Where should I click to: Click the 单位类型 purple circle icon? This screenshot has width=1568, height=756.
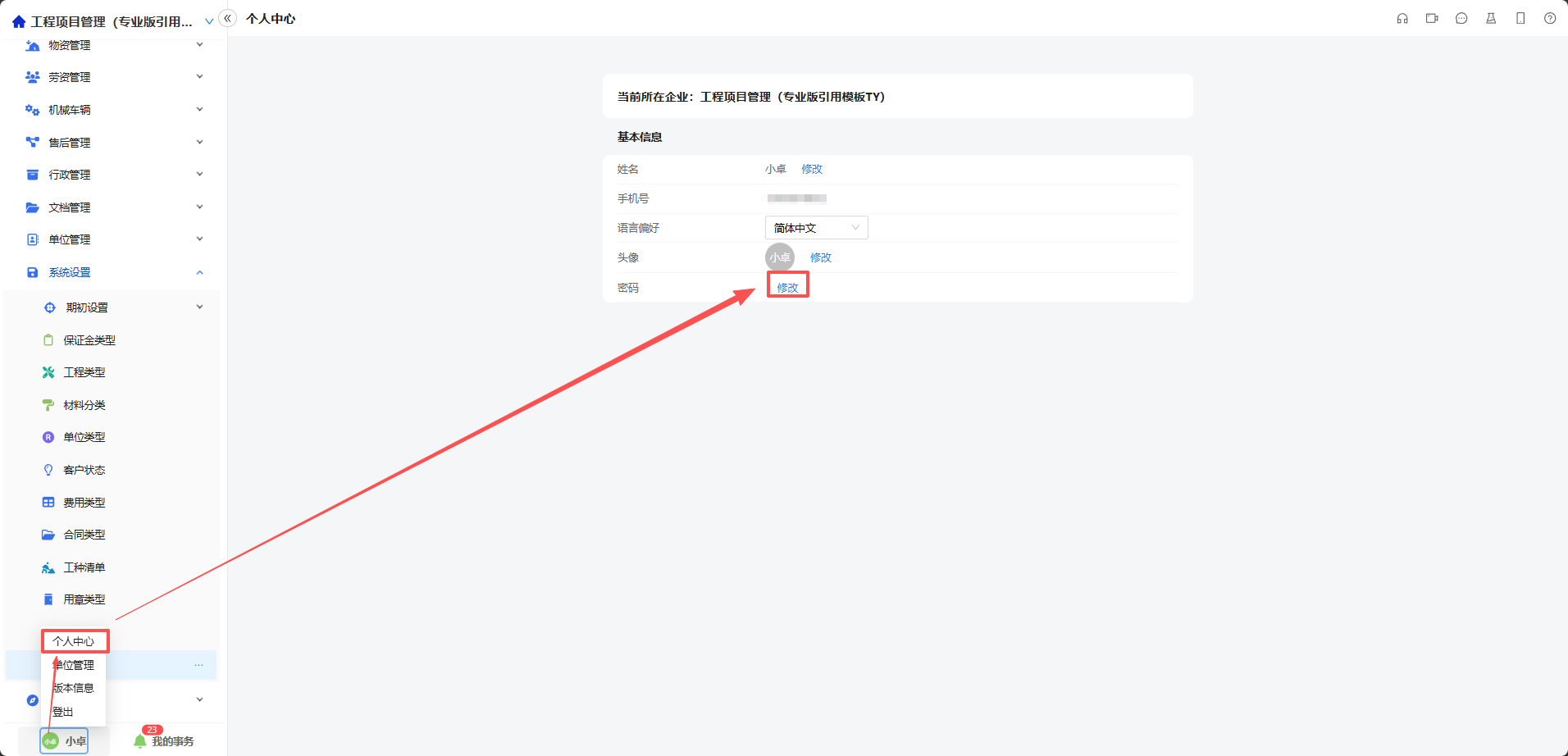click(48, 437)
